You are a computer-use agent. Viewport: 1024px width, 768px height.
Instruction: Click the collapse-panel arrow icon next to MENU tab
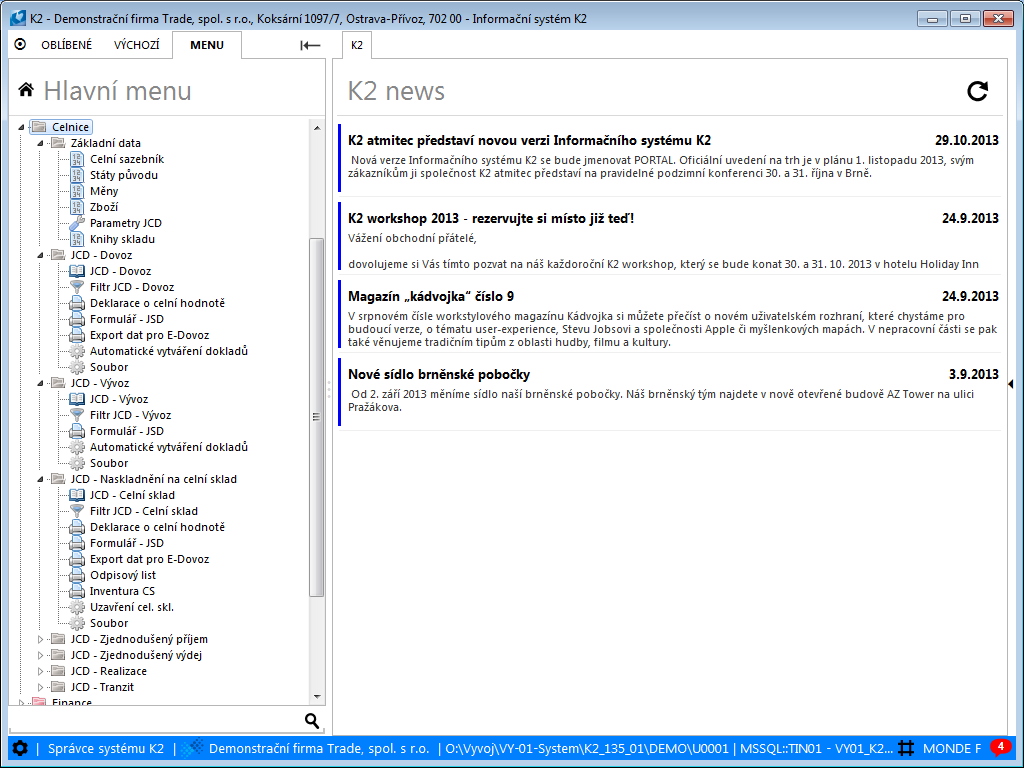pos(310,45)
